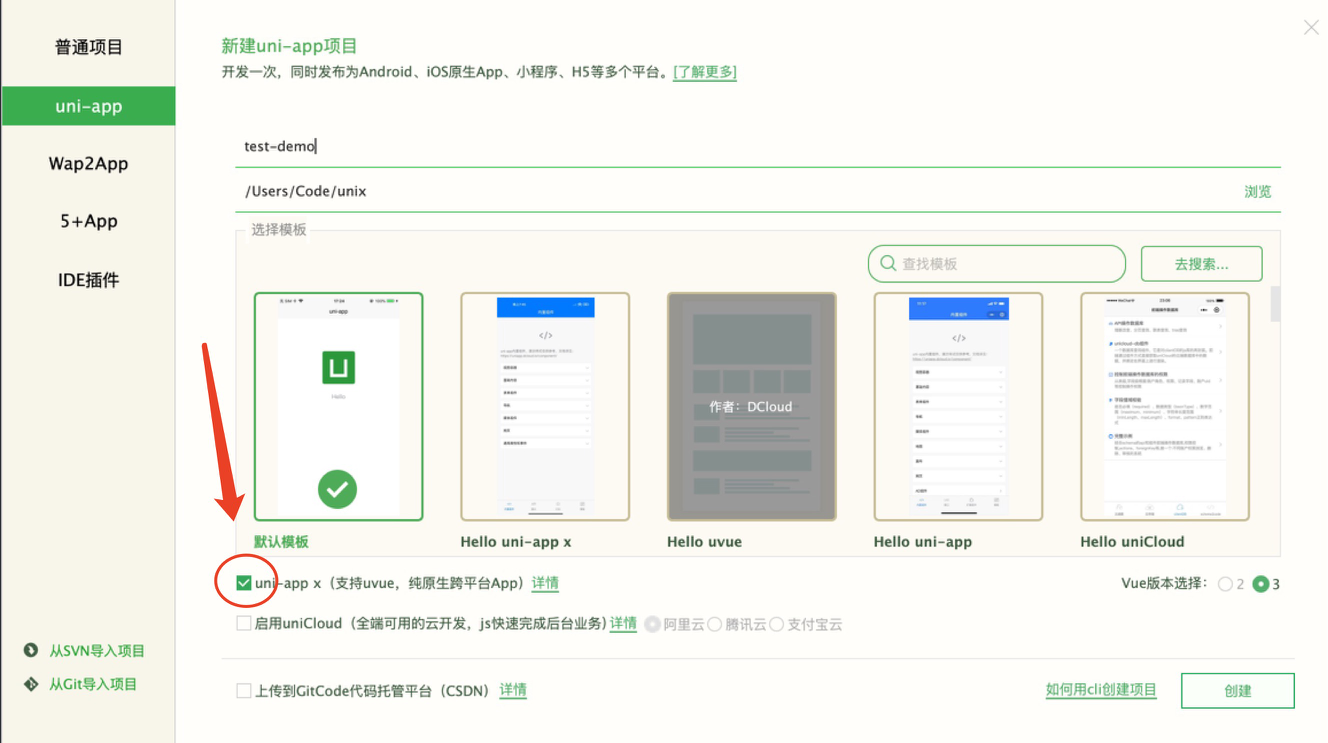
Task: Click 浏览 to browse project location
Action: (1258, 191)
